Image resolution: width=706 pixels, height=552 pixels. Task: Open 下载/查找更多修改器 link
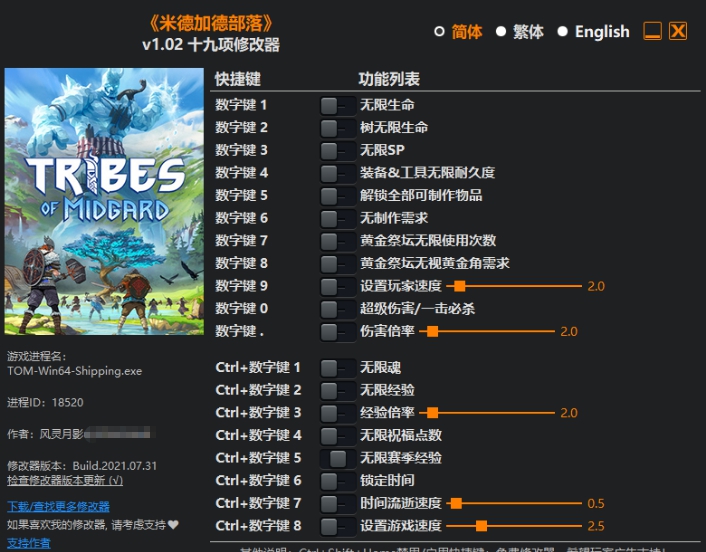pos(58,507)
